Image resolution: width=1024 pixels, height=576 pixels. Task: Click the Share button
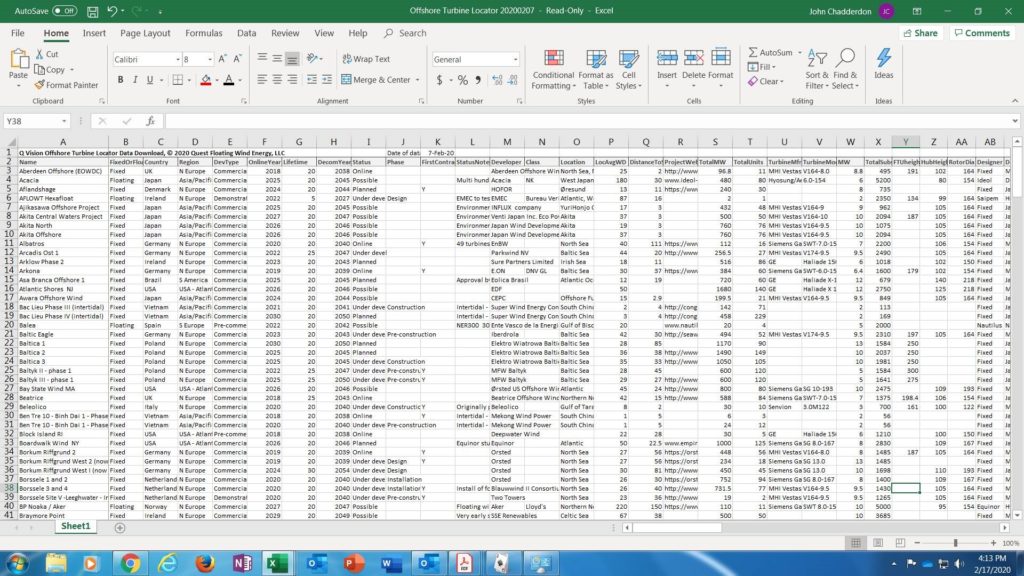coord(921,33)
